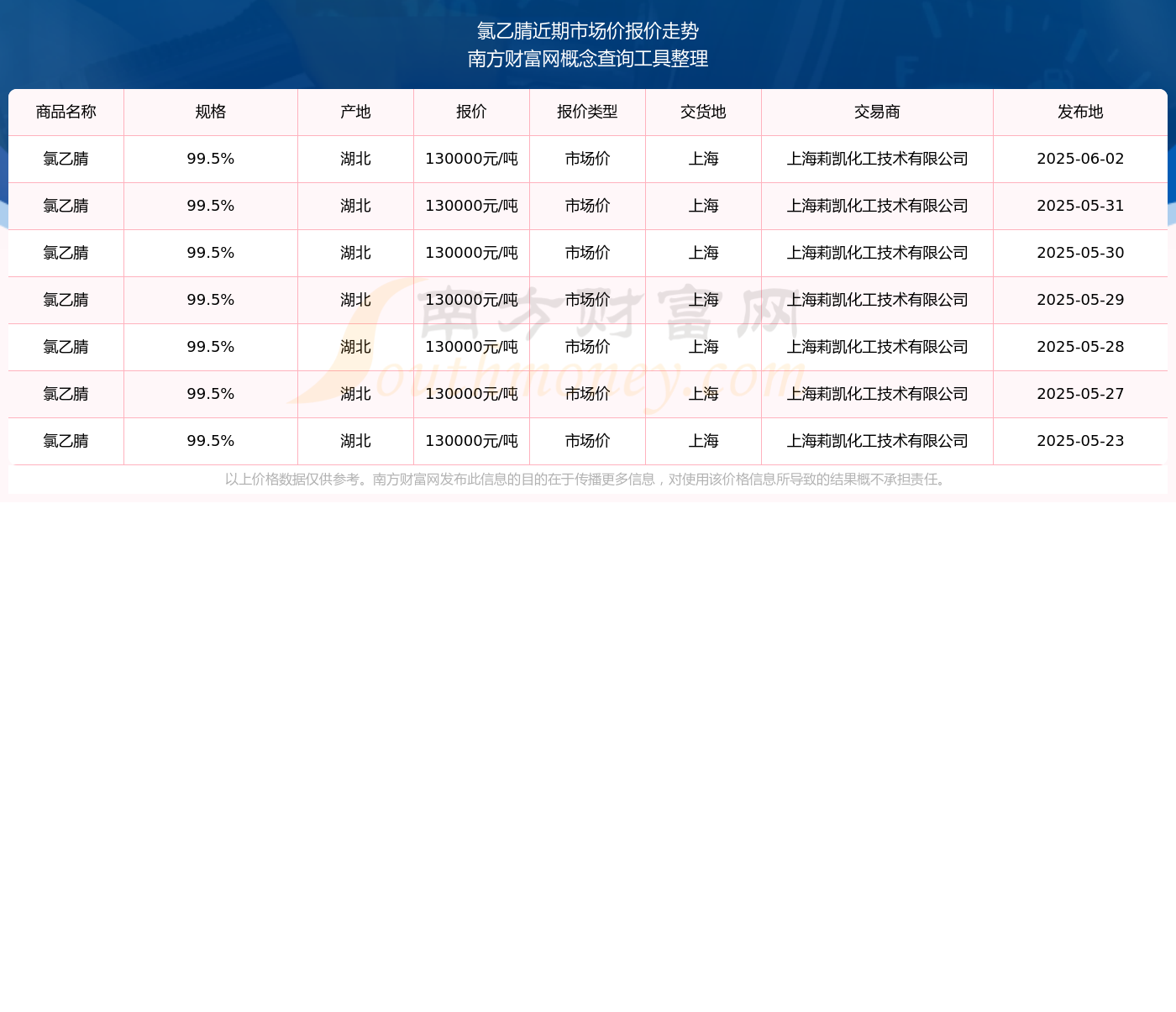Click 130000元/吨 in the 2025-05-23 row
This screenshot has height=1012, width=1176.
click(471, 441)
